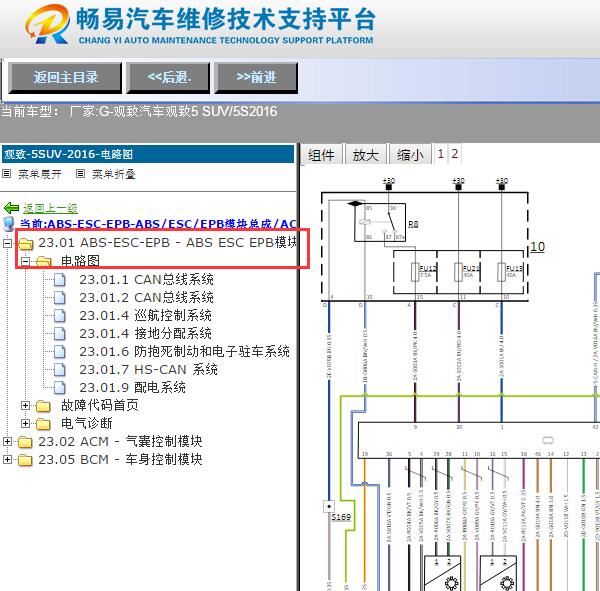Image resolution: width=600 pixels, height=591 pixels.
Task: Go back with the <<后退 button
Action: [x=168, y=78]
